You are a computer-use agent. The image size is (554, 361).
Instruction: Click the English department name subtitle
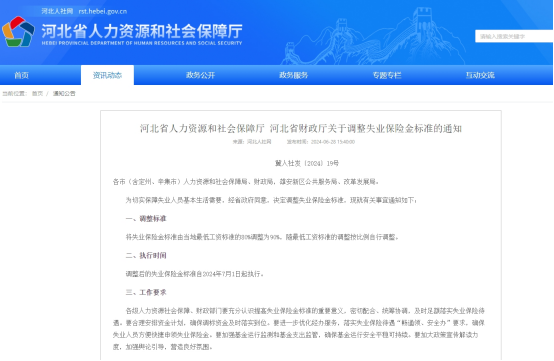point(142,43)
